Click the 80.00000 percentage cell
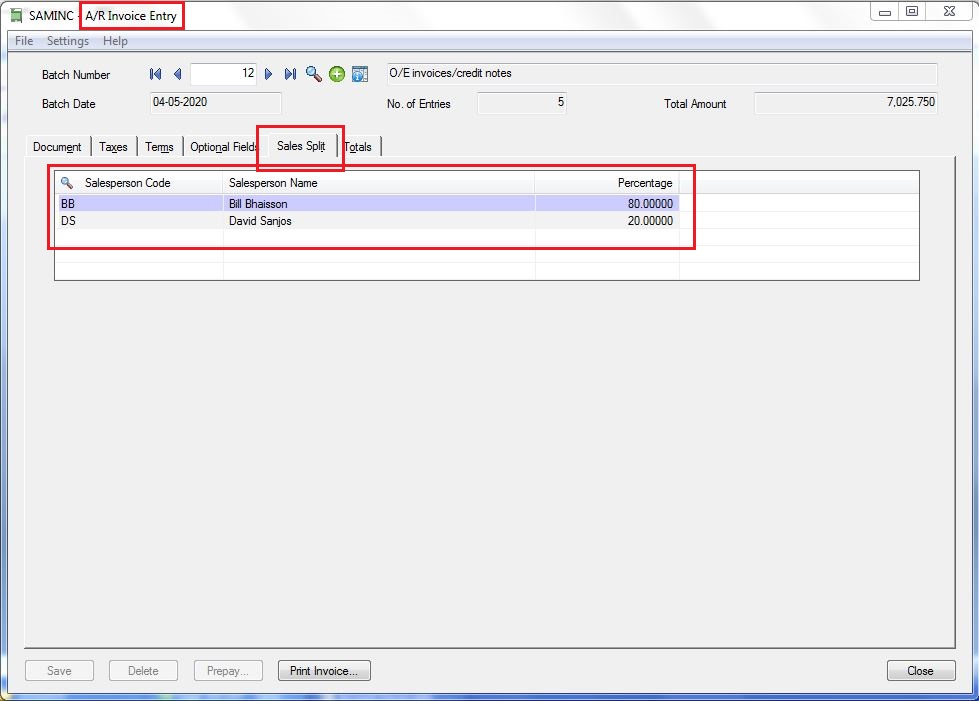Viewport: 979px width, 701px height. tap(607, 203)
